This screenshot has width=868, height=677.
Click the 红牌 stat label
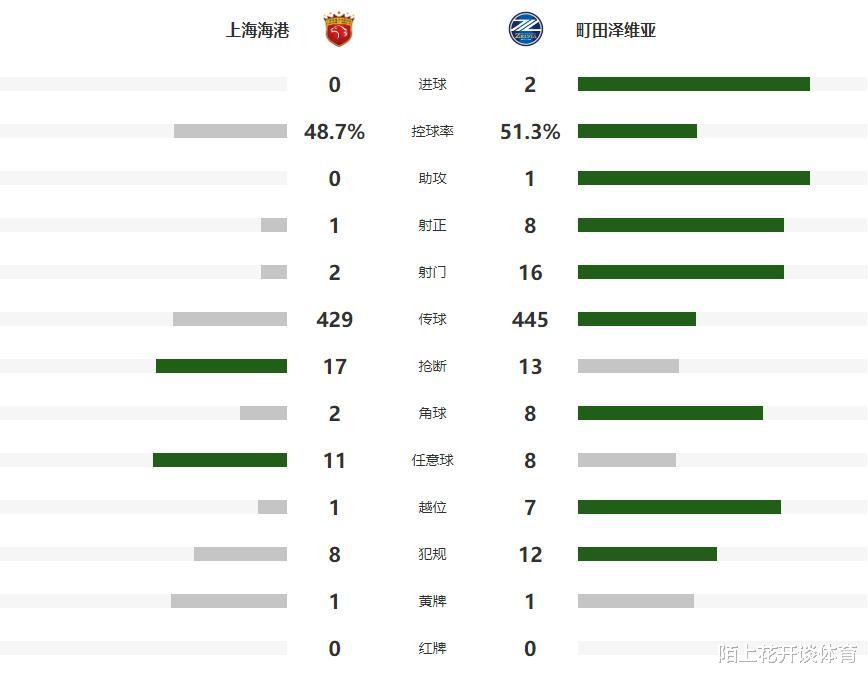[x=433, y=648]
